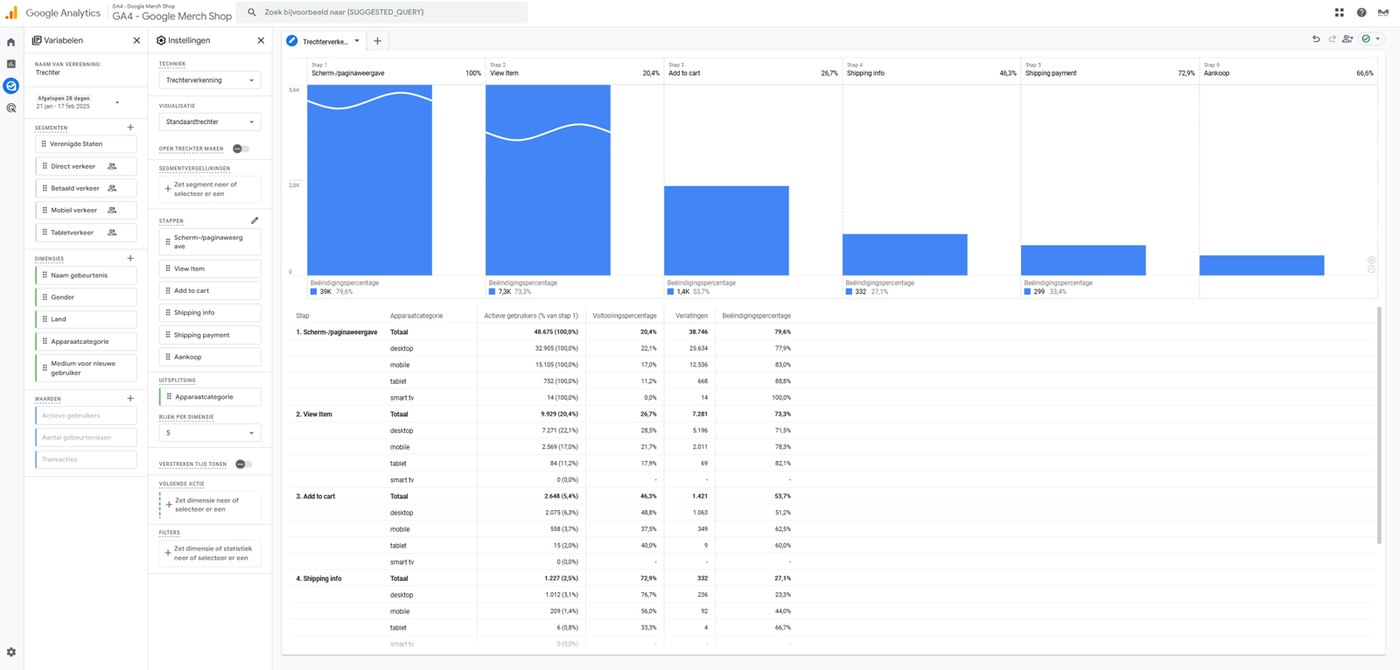This screenshot has width=1400, height=670.
Task: Select the Land dimension chip
Action: [86, 319]
